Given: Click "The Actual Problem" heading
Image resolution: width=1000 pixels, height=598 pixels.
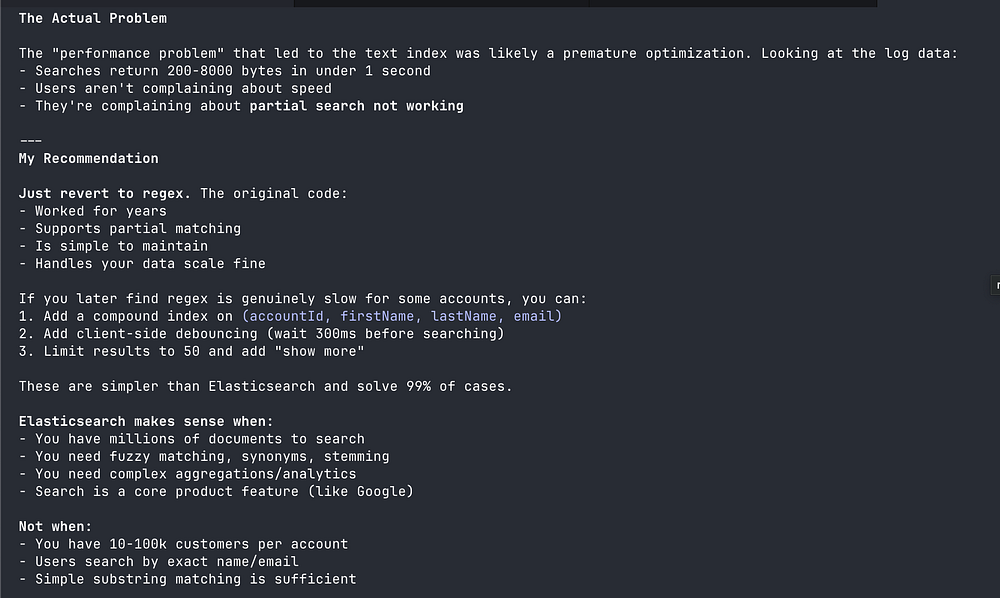Looking at the screenshot, I should [93, 18].
